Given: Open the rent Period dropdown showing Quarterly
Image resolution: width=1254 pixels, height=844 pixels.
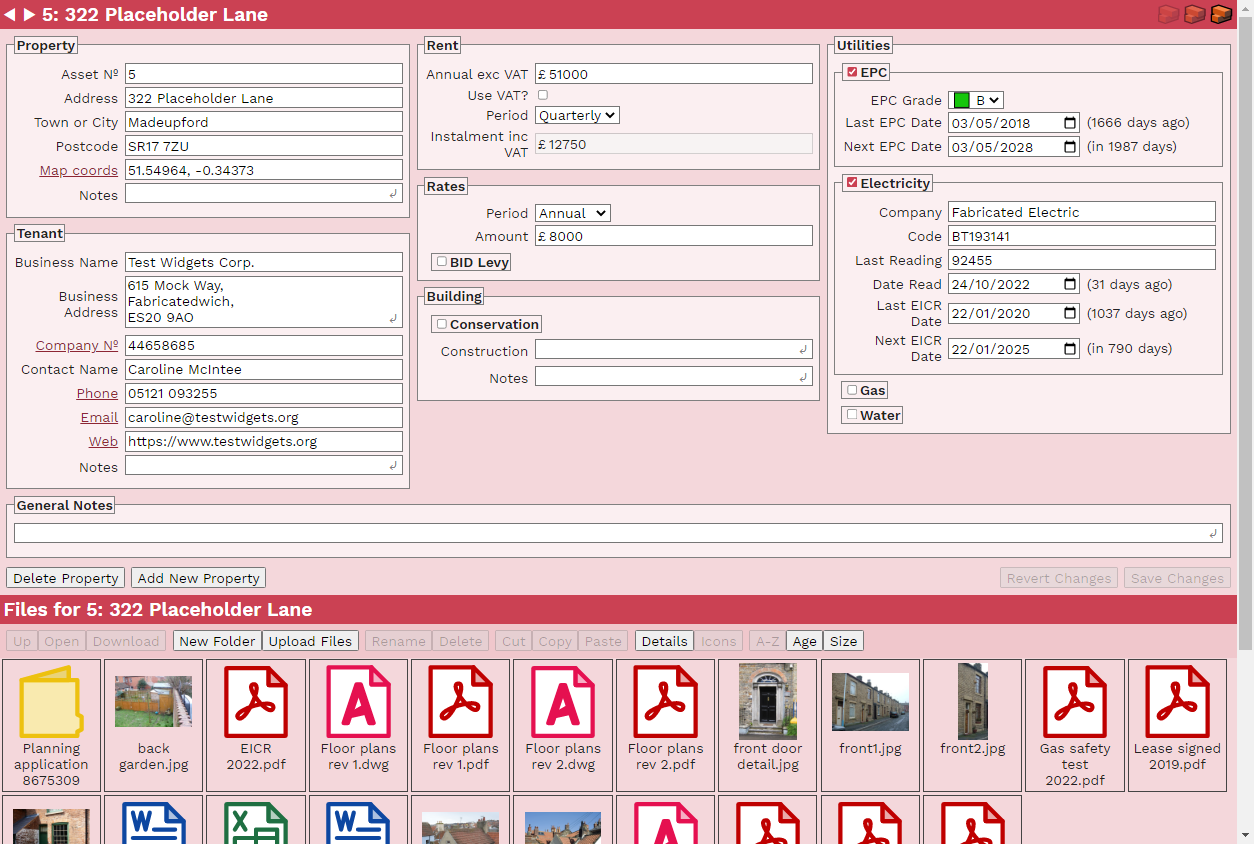Looking at the screenshot, I should (x=576, y=115).
